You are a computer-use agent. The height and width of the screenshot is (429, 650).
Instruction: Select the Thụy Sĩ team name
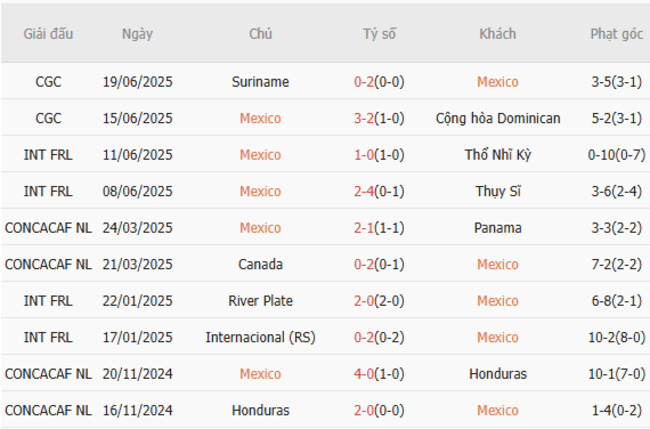coord(497,191)
